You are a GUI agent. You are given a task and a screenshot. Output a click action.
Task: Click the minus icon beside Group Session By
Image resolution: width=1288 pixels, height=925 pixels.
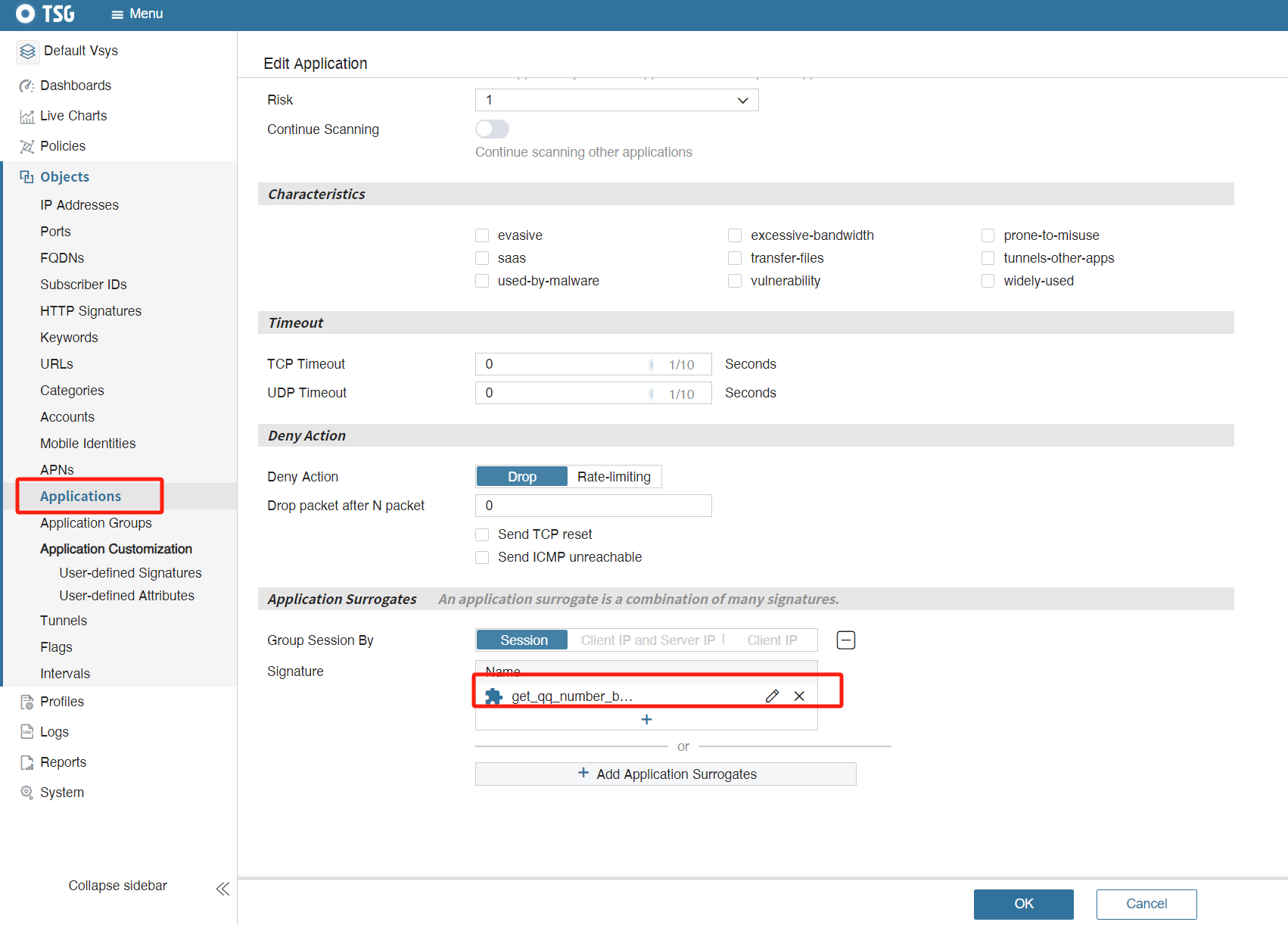pyautogui.click(x=845, y=640)
